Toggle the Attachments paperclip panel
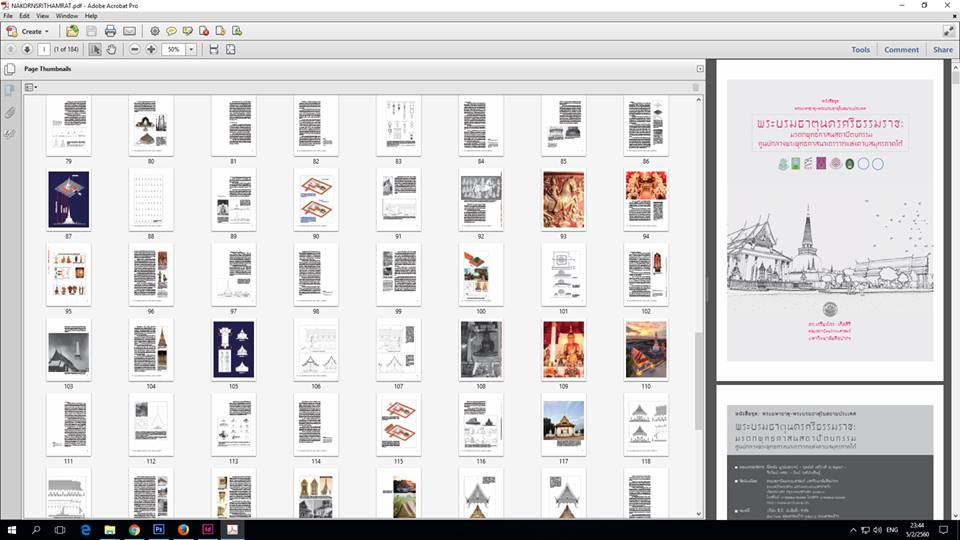 click(10, 111)
